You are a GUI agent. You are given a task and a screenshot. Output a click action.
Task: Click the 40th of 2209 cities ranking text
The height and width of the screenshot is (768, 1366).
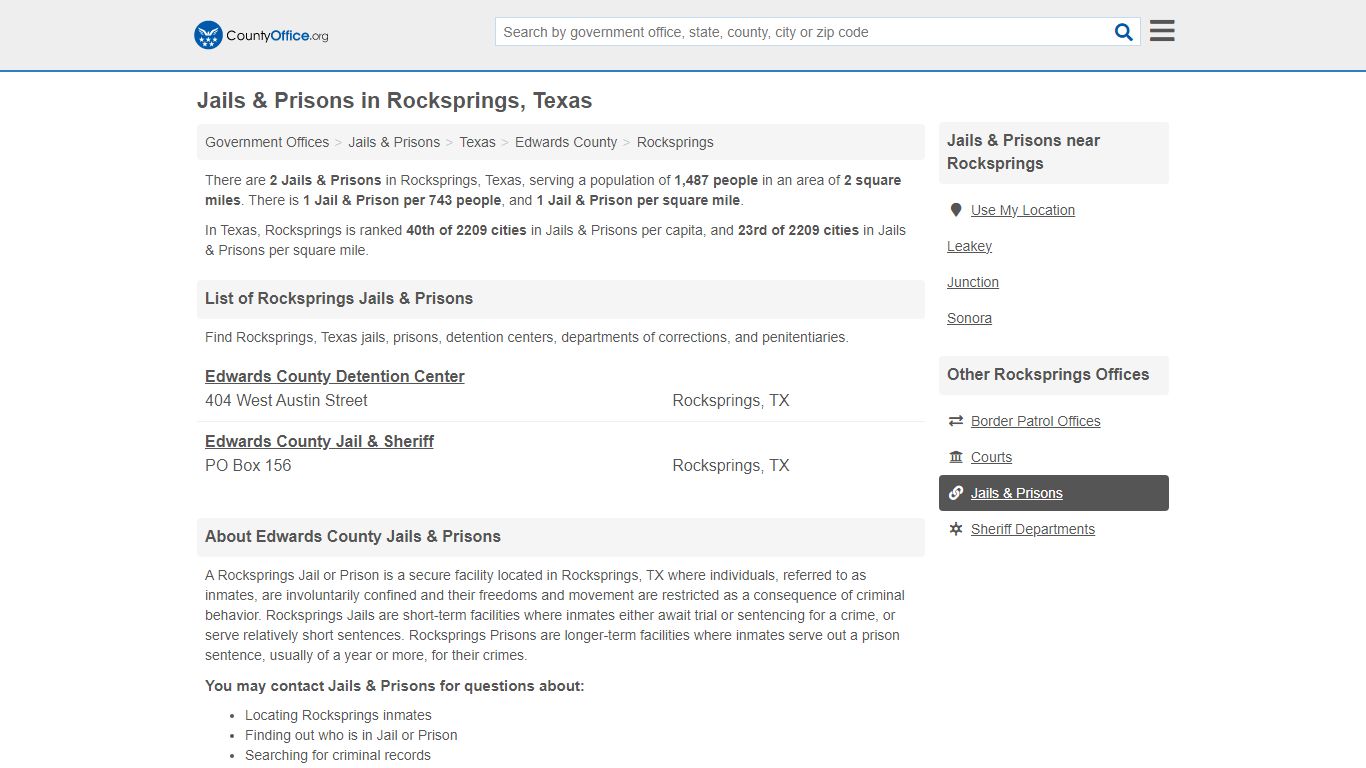466,230
